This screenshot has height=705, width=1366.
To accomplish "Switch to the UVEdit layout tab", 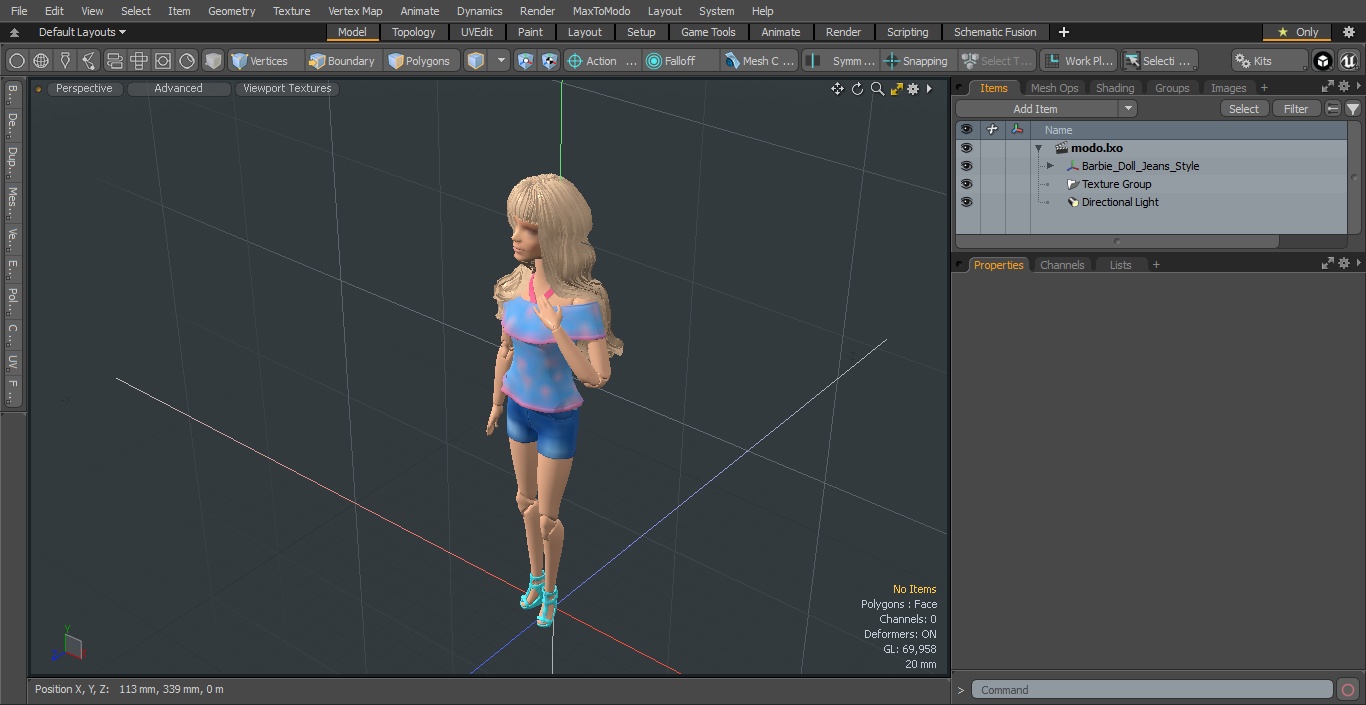I will pyautogui.click(x=477, y=32).
